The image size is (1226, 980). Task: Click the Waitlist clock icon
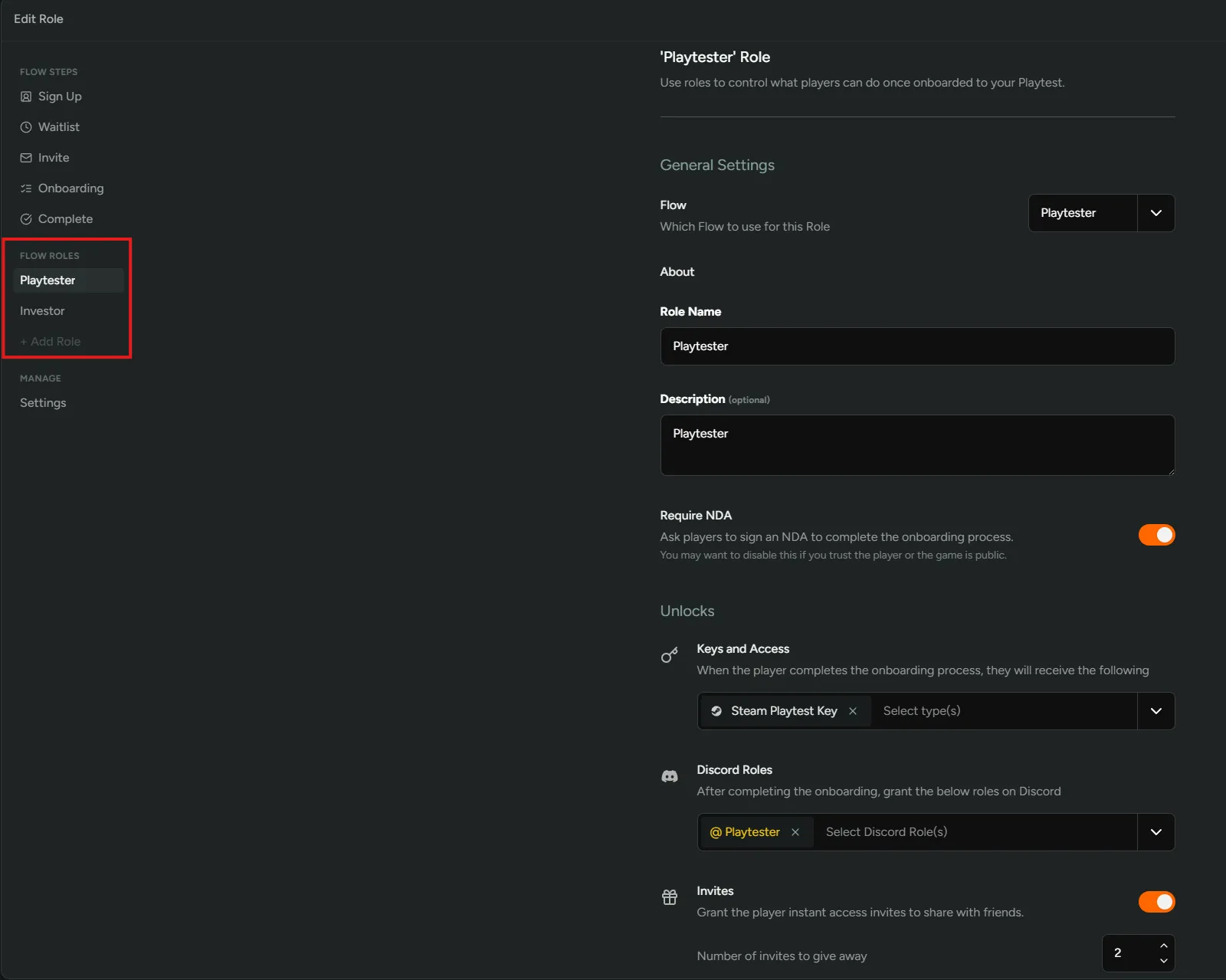[x=26, y=127]
